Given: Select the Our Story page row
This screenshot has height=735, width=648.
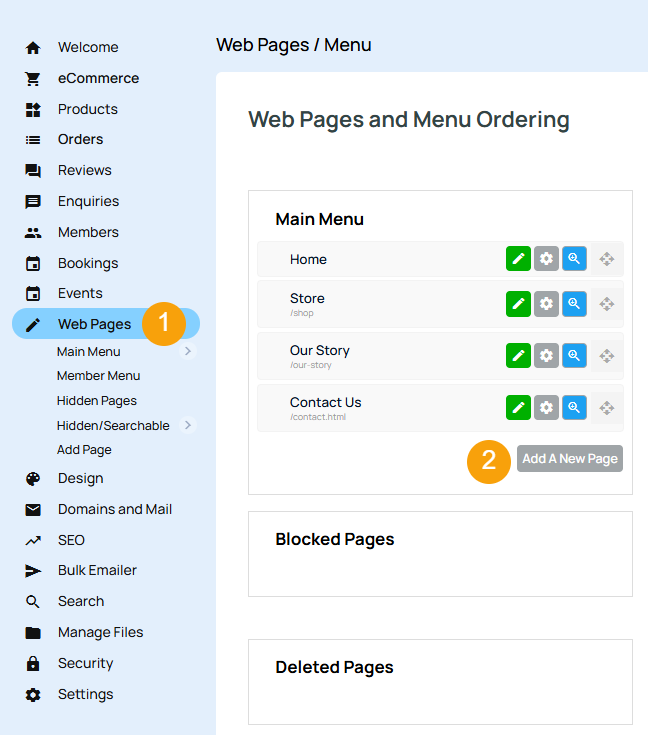Looking at the screenshot, I should 380,355.
